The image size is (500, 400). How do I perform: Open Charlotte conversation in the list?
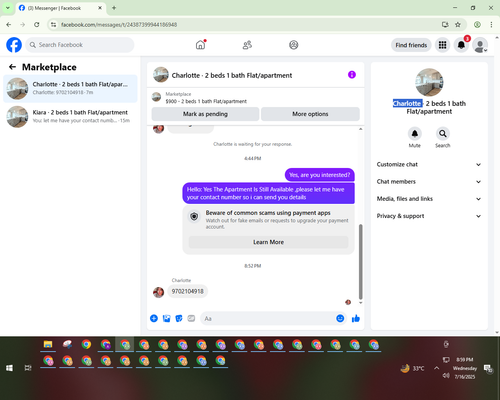[70, 89]
